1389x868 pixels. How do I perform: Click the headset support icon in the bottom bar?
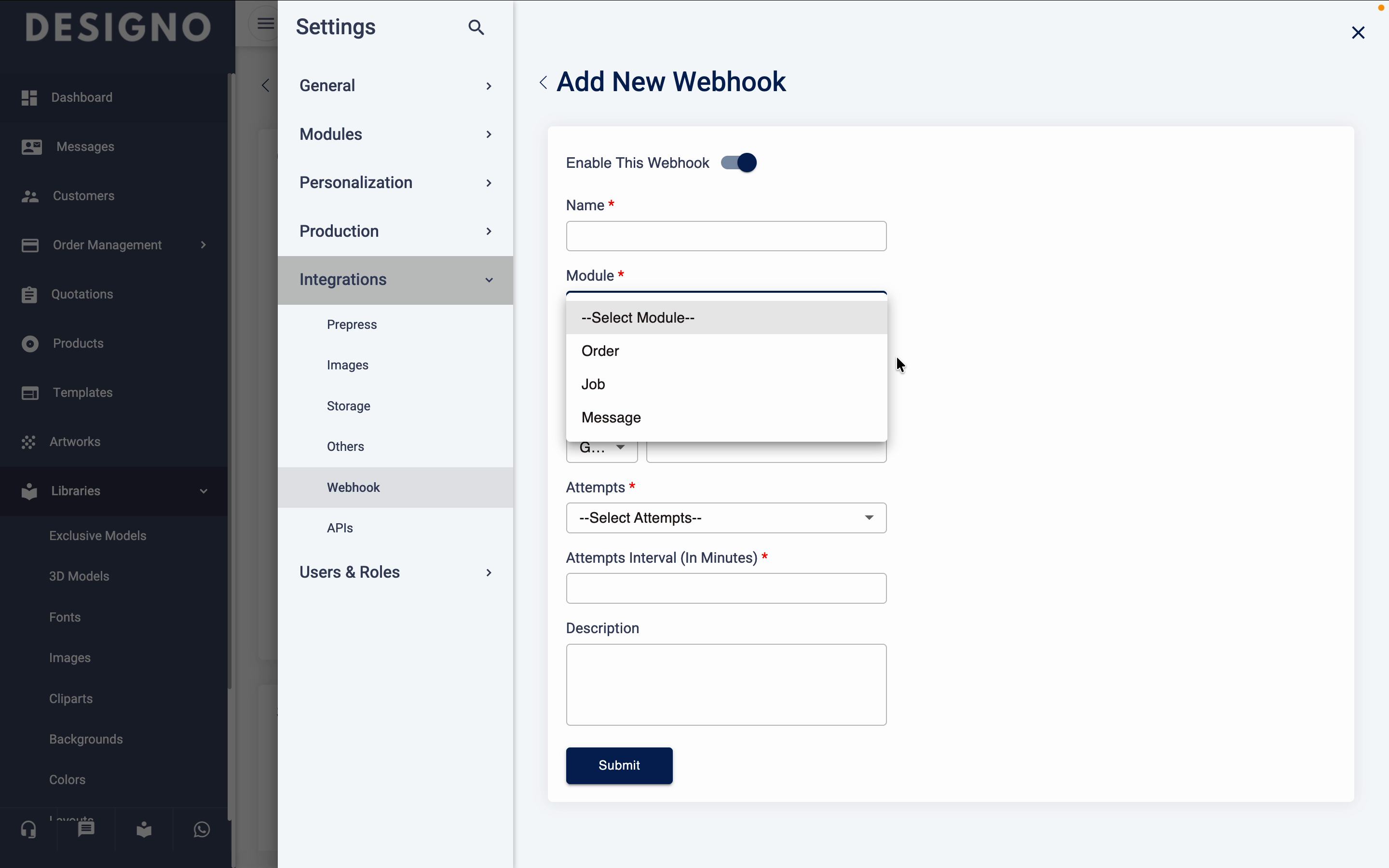coord(29,829)
